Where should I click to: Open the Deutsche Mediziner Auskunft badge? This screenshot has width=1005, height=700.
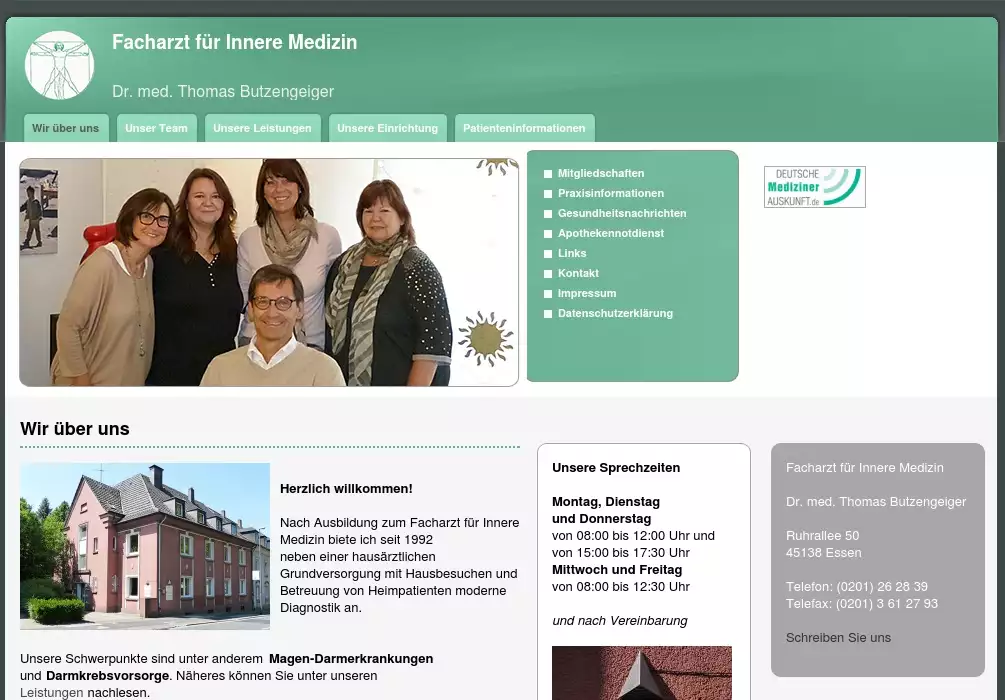[x=814, y=187]
